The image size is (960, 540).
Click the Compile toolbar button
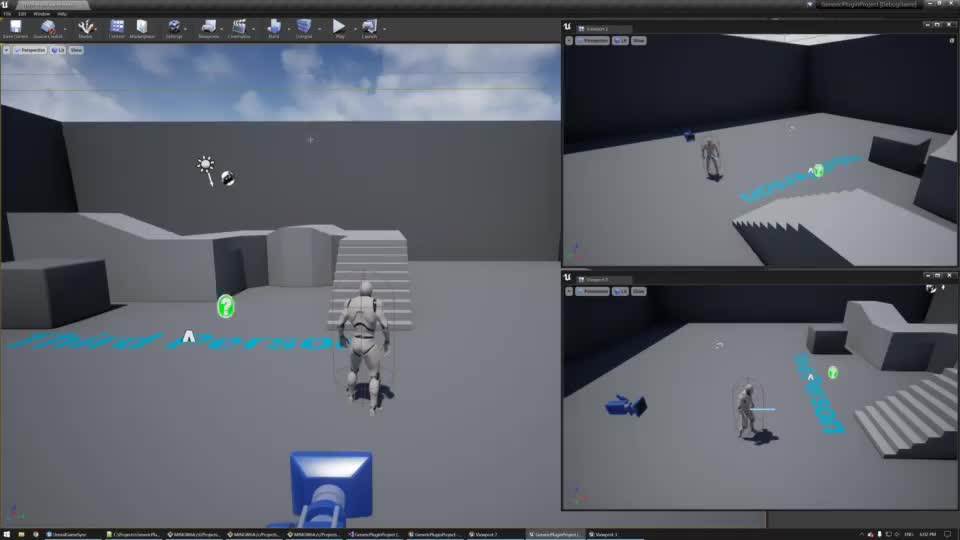tap(304, 28)
